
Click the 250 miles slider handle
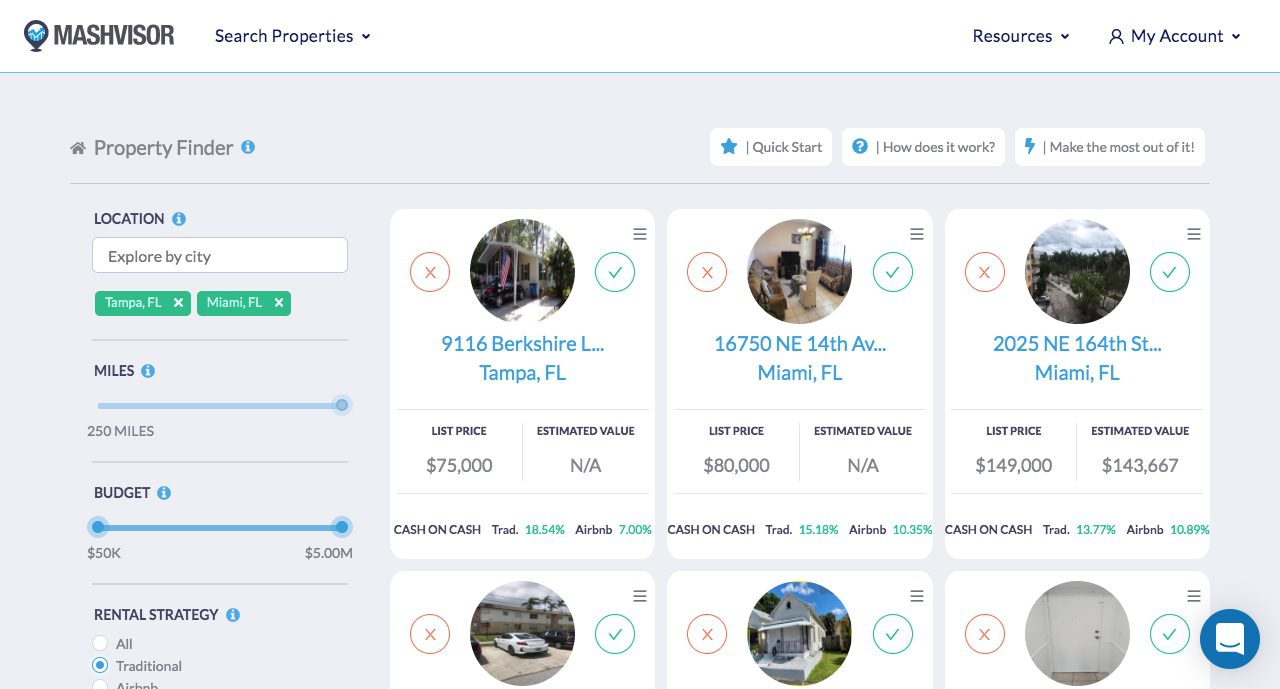pos(341,405)
